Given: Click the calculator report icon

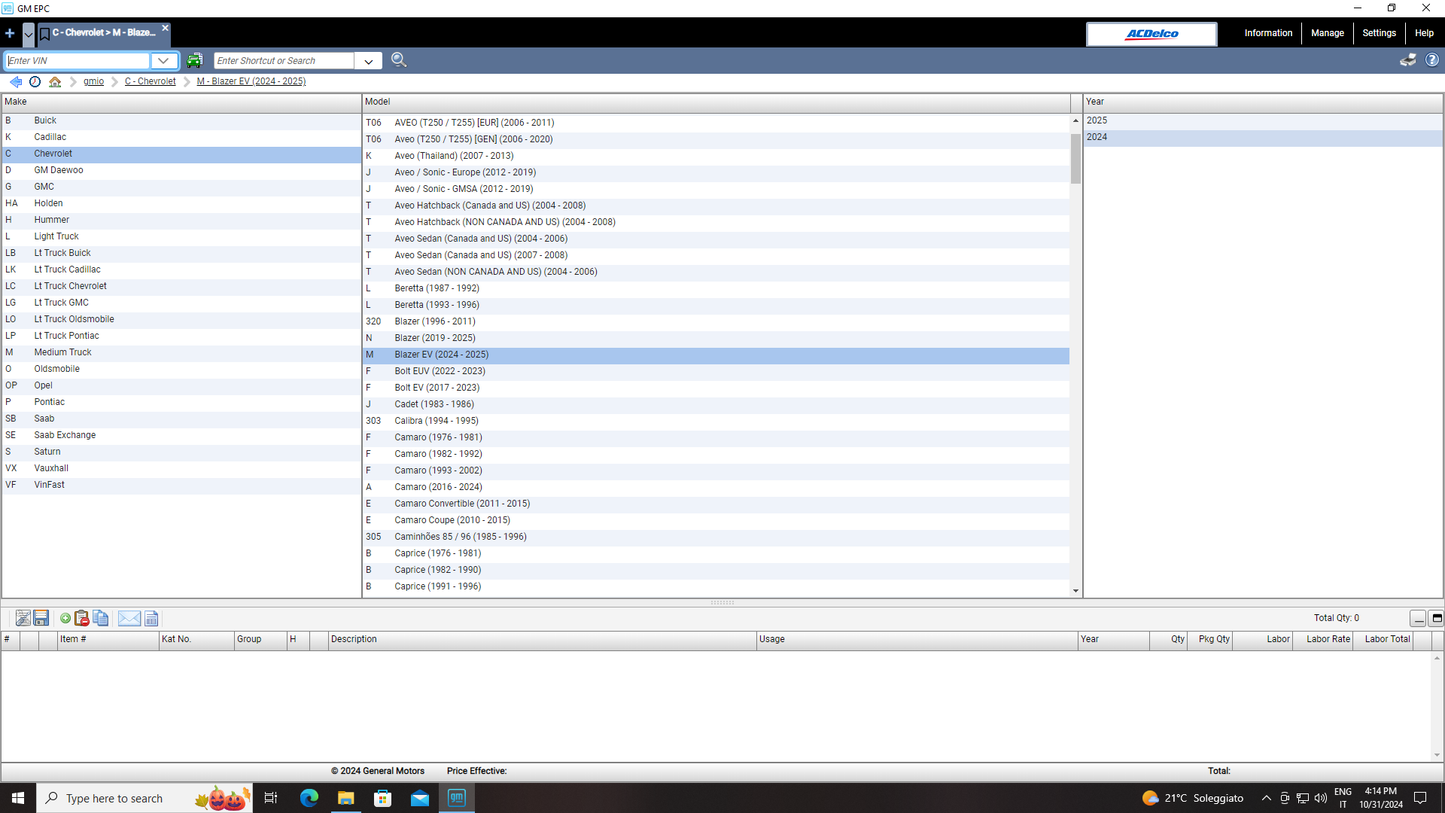Looking at the screenshot, I should [152, 619].
